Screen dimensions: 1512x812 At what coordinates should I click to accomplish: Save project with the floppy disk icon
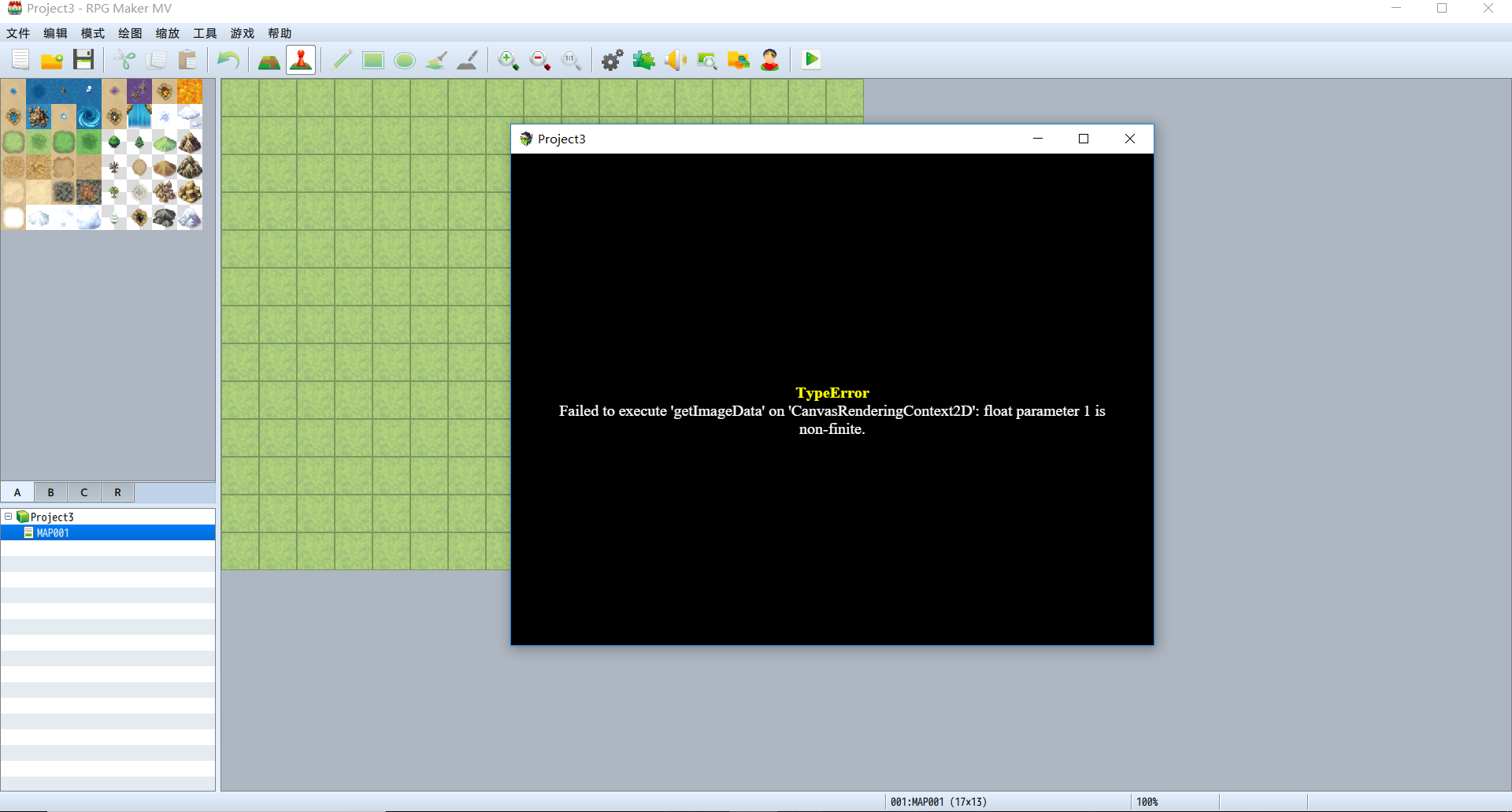(83, 60)
